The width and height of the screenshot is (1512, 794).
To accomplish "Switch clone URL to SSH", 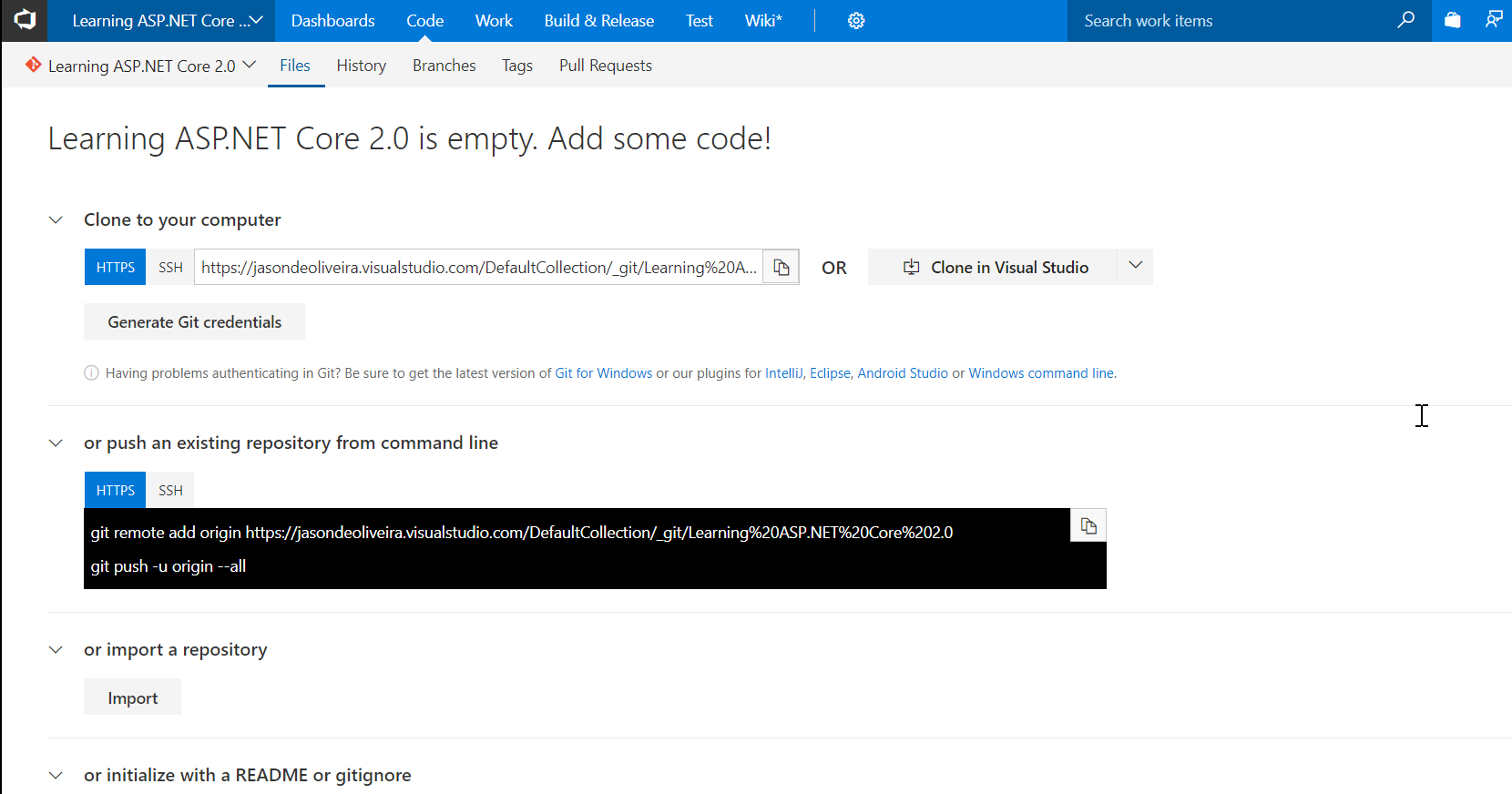I will [x=170, y=268].
